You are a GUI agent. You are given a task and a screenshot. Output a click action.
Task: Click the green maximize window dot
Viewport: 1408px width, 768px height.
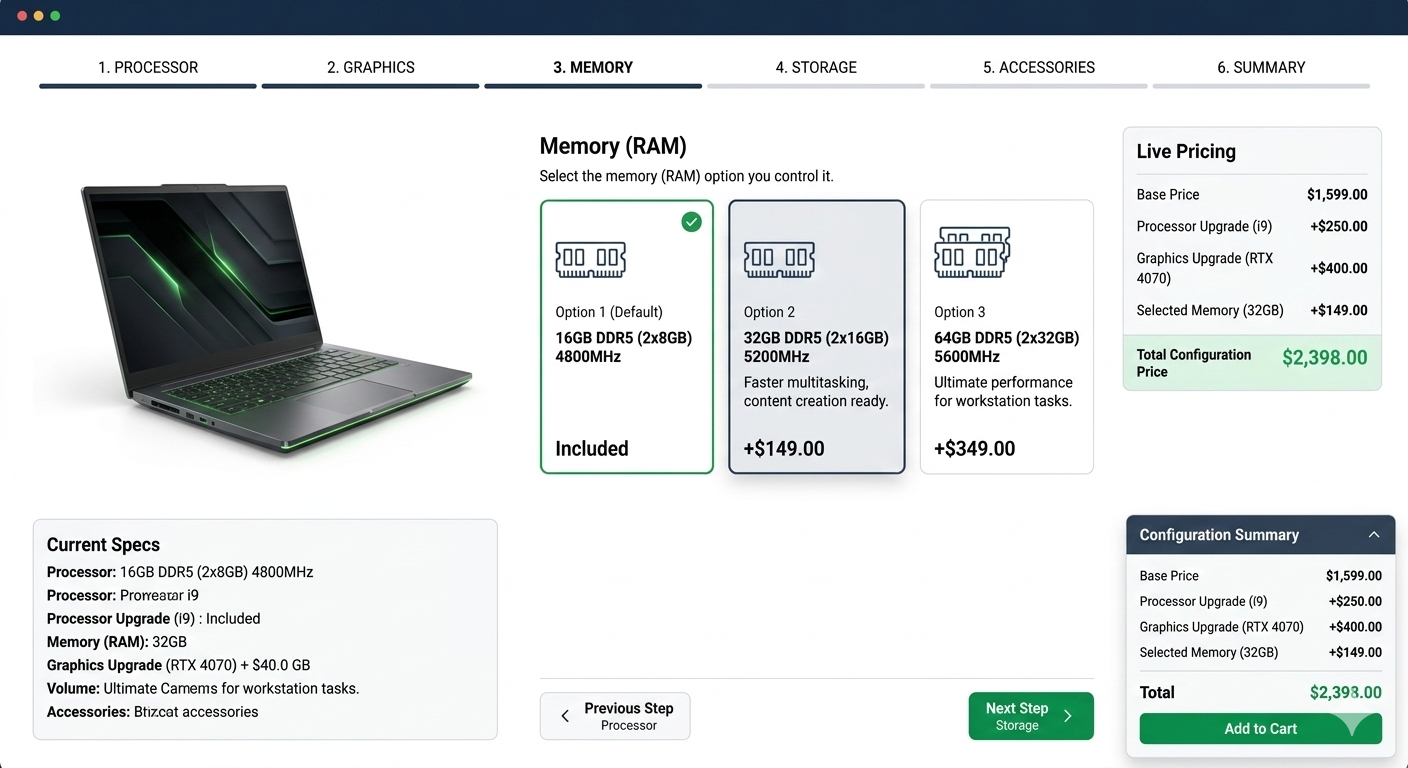[x=55, y=16]
